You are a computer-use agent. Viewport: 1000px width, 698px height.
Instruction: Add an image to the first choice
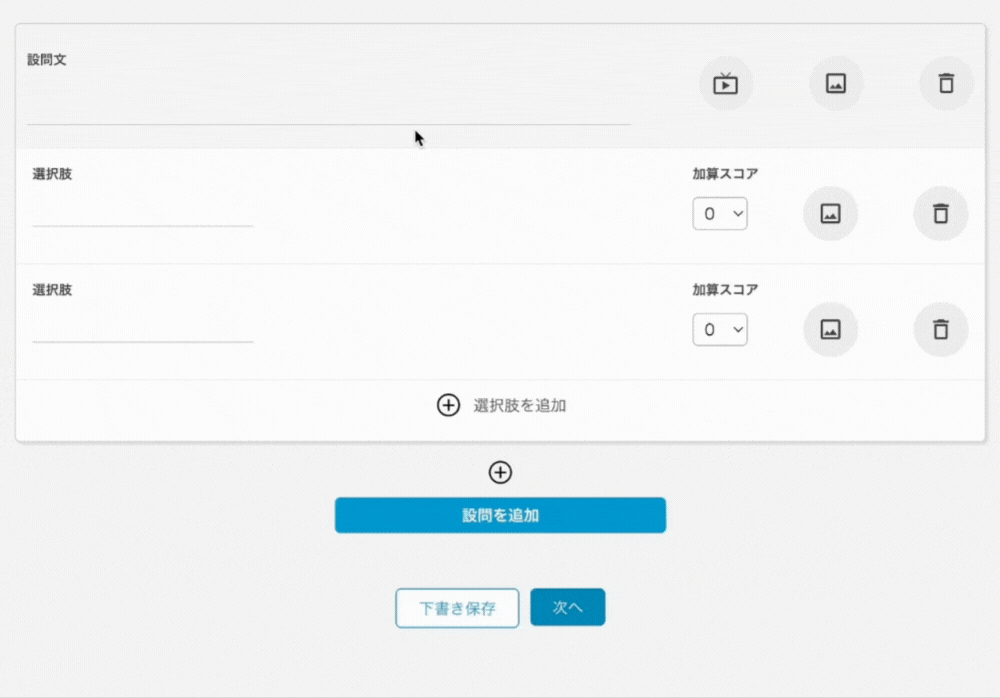click(830, 214)
